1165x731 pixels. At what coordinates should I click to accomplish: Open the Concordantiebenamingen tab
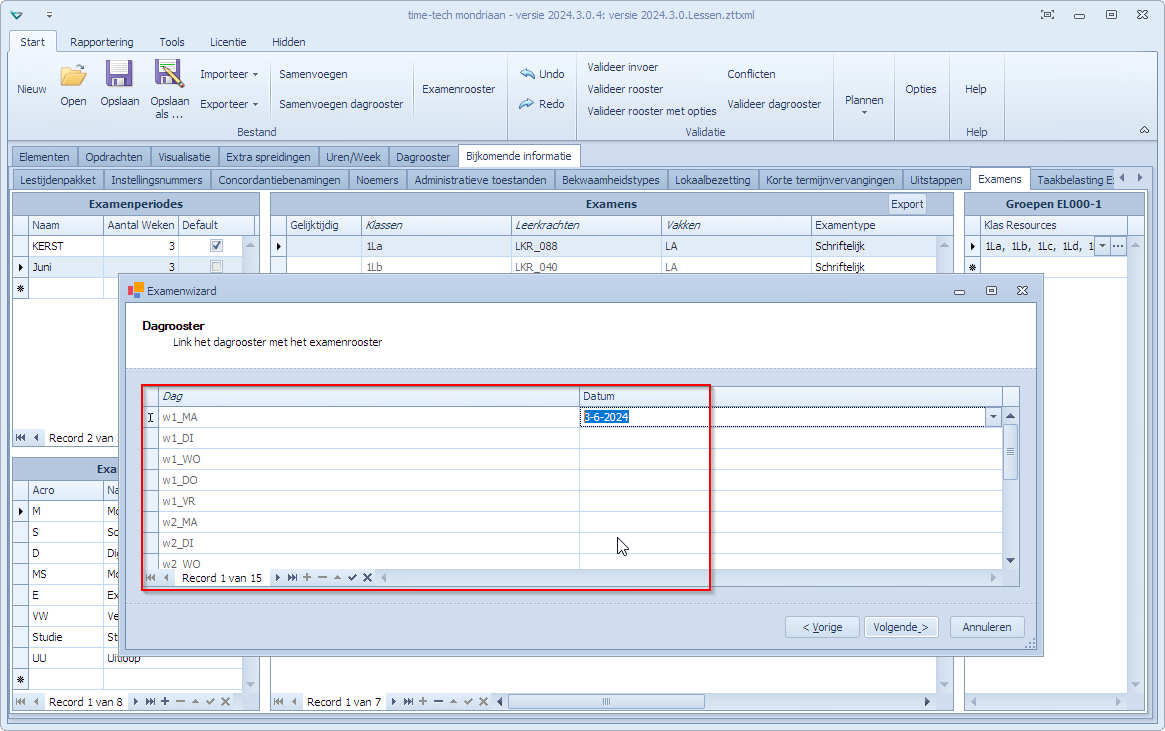click(279, 180)
